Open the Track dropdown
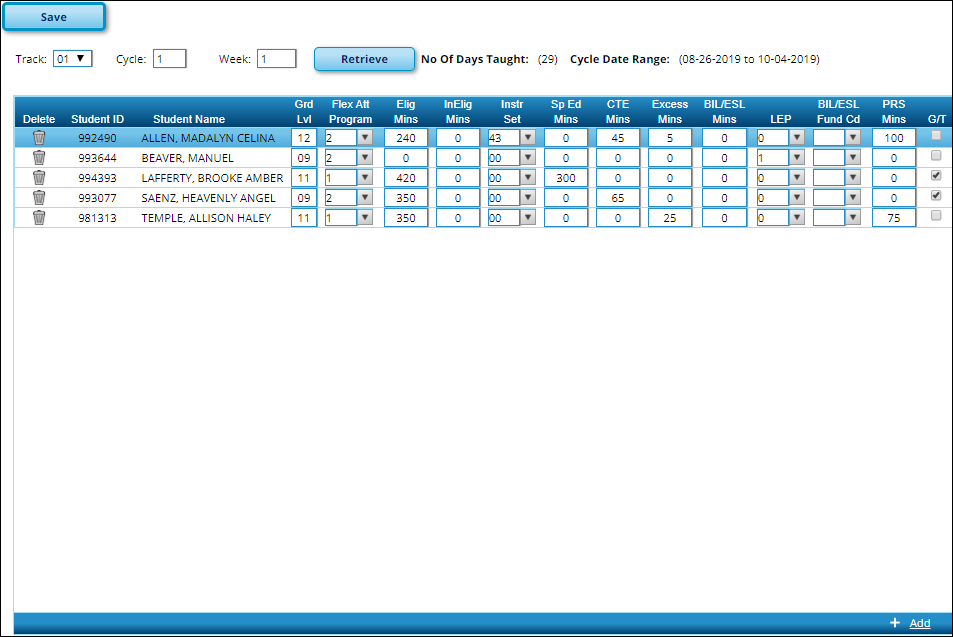This screenshot has width=953, height=637. (72, 59)
